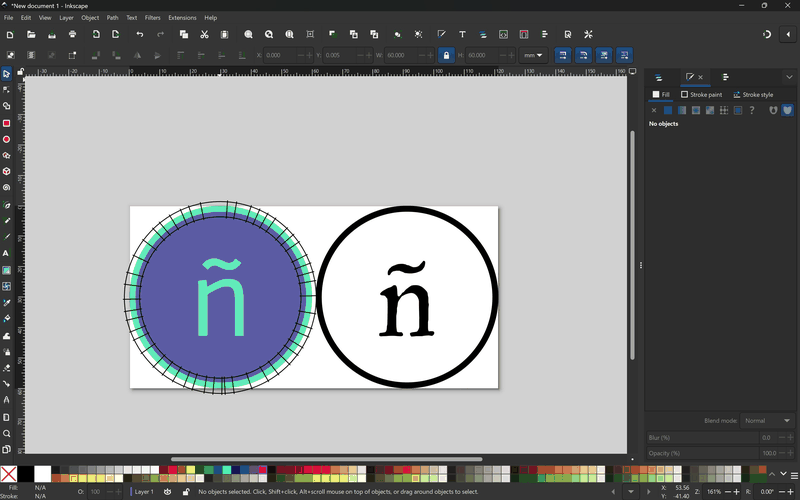Open Align and Distribute from toolbar
This screenshot has width=800, height=500.
point(545,34)
